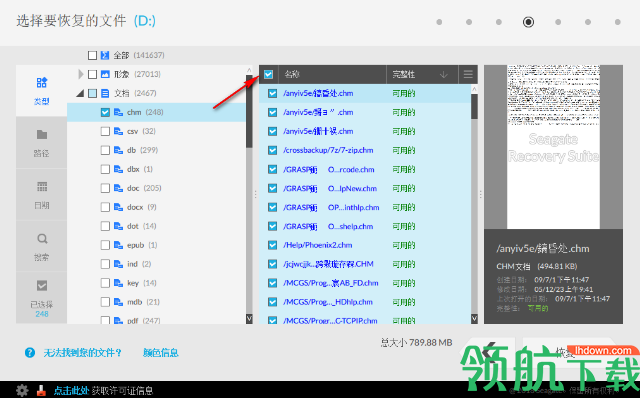Click the dot file type icon

pyautogui.click(x=118, y=226)
